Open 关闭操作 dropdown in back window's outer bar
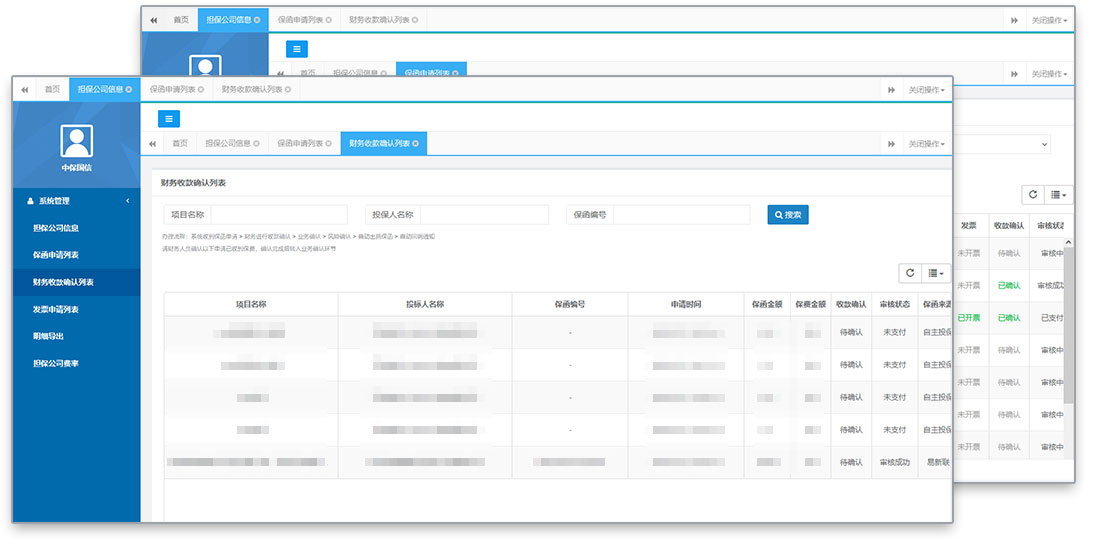 (1049, 20)
